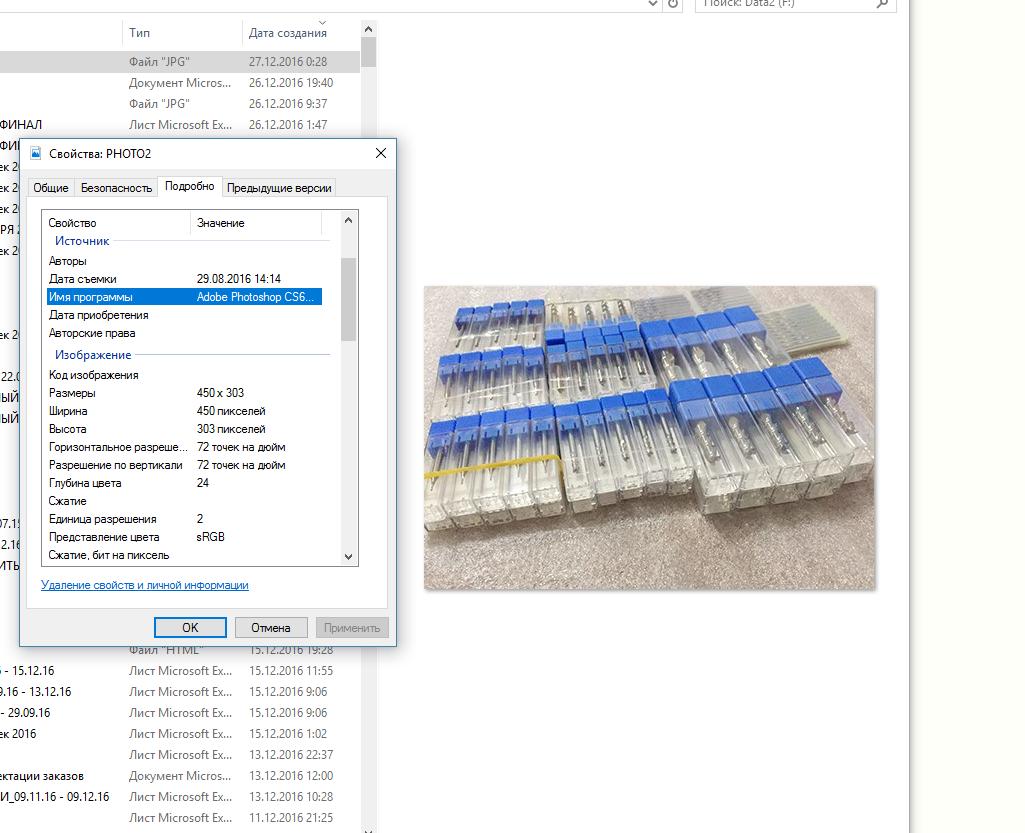Click properties list scroll down arrow
Image resolution: width=1025 pixels, height=833 pixels.
348,557
